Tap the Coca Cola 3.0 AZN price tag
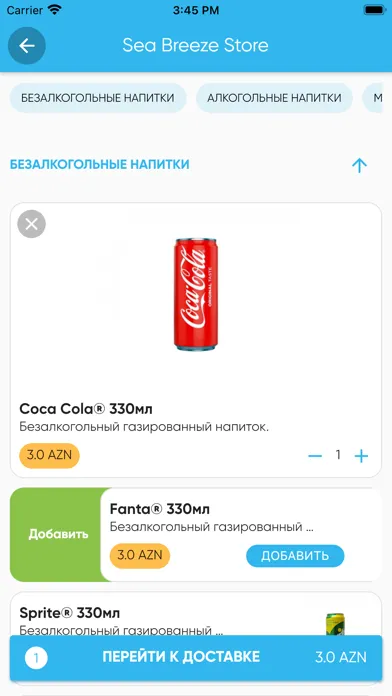Image resolution: width=392 pixels, height=696 pixels. pyautogui.click(x=49, y=455)
